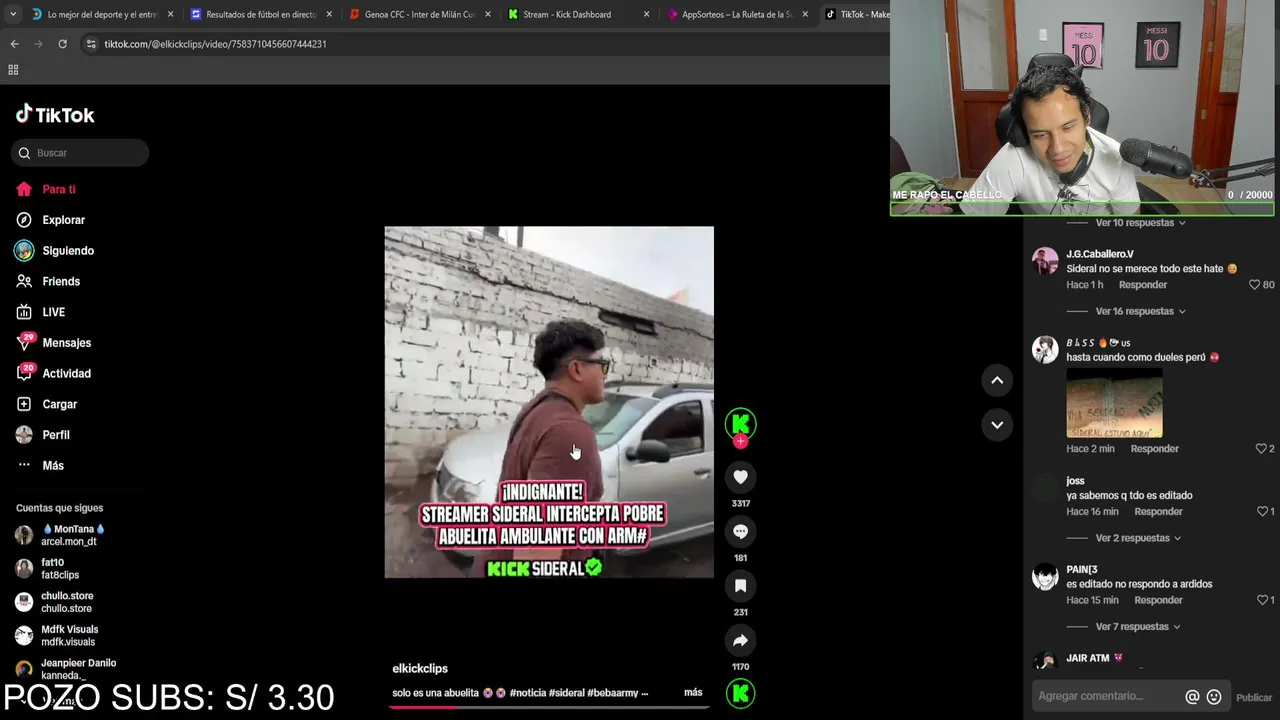Screen dimensions: 1280x720
Task: Pause the playing video
Action: click(549, 402)
